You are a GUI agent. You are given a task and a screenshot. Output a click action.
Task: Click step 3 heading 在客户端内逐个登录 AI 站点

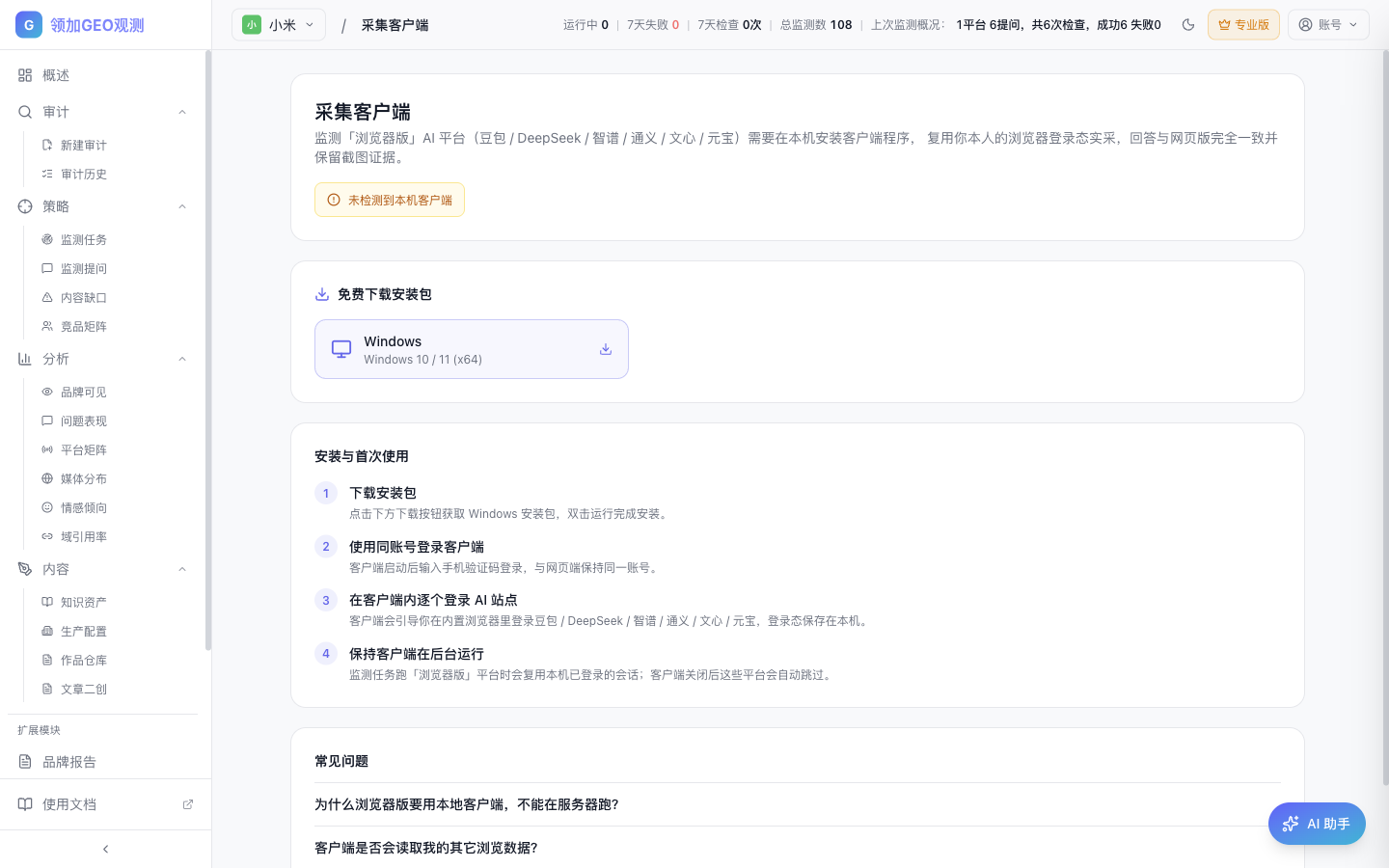pos(433,600)
